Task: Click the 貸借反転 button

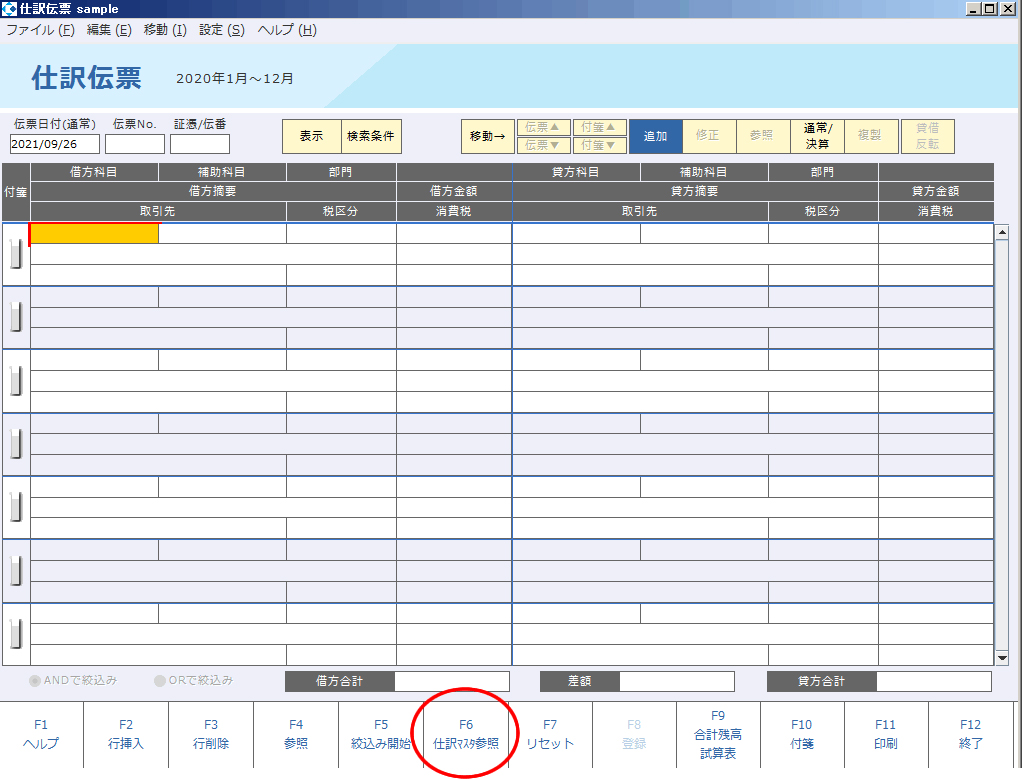Action: coord(928,136)
